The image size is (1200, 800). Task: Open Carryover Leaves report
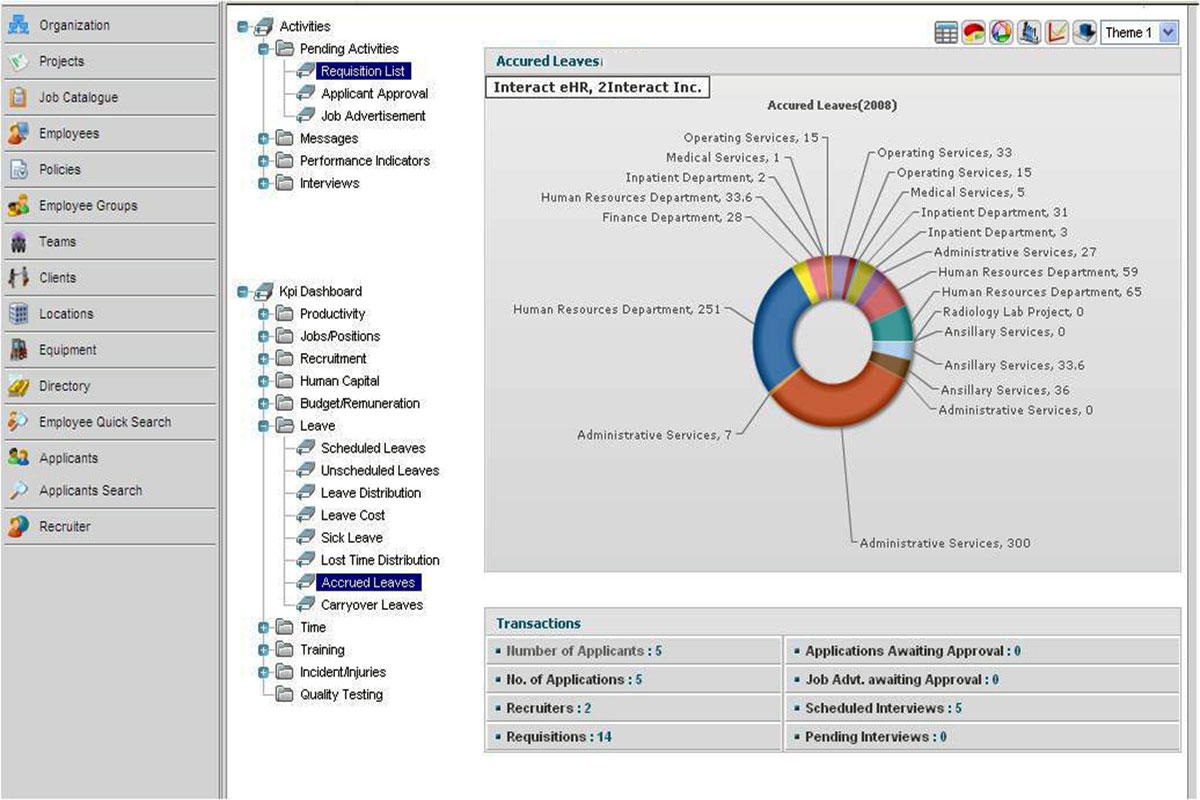coord(372,605)
